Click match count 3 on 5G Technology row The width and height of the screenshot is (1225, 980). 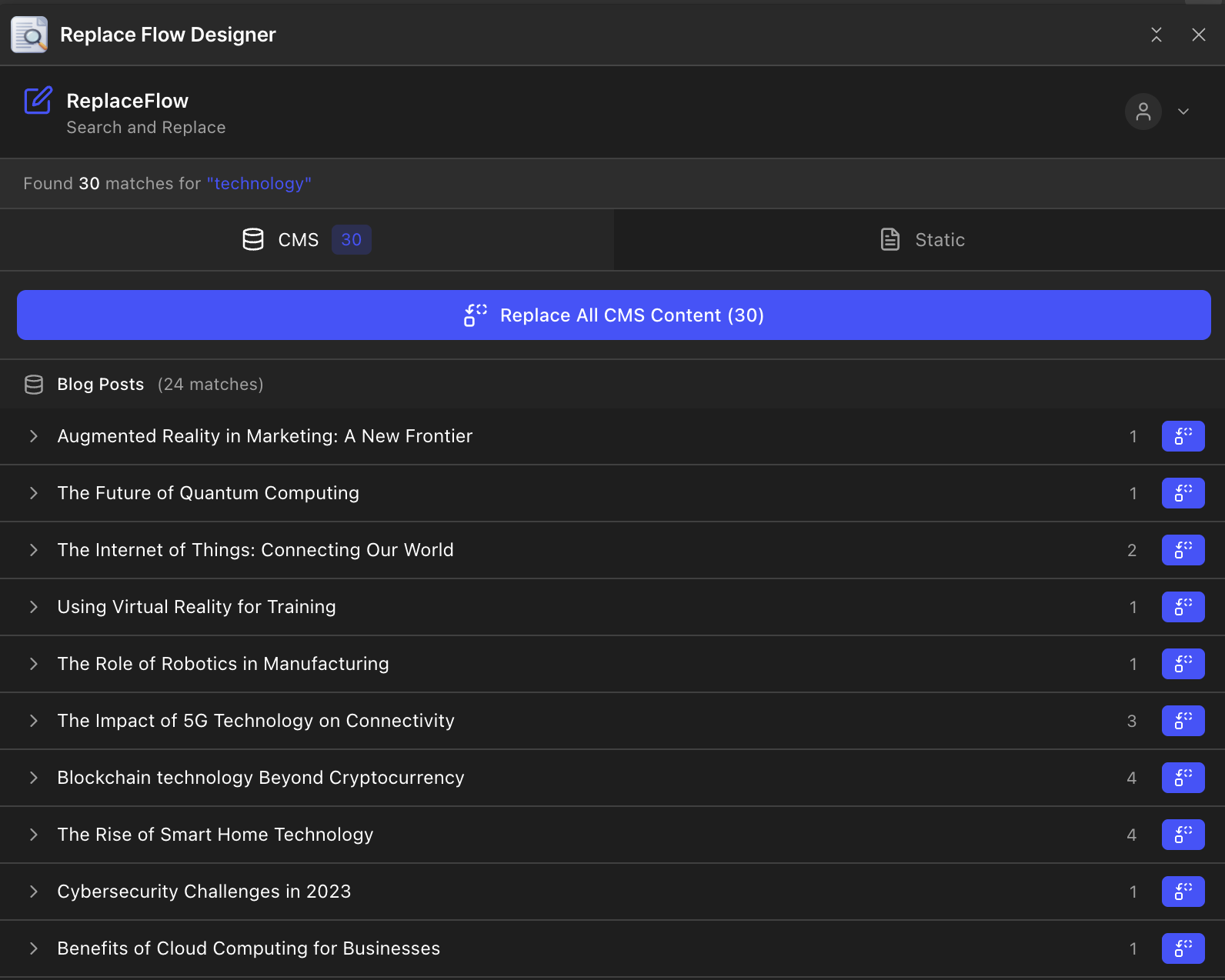click(x=1131, y=721)
